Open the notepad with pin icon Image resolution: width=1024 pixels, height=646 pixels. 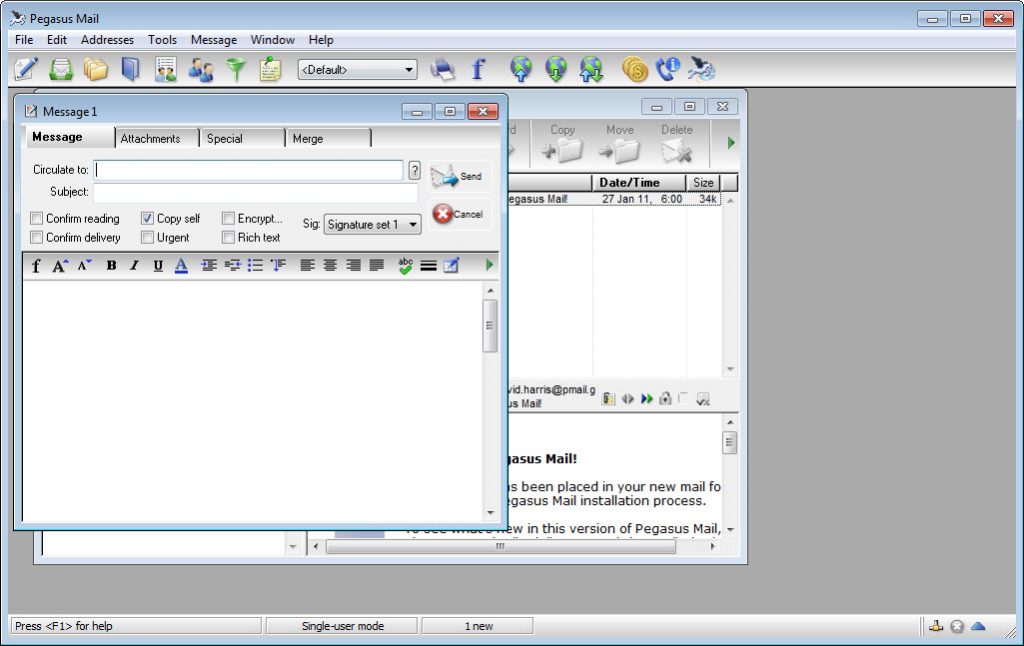click(x=270, y=69)
